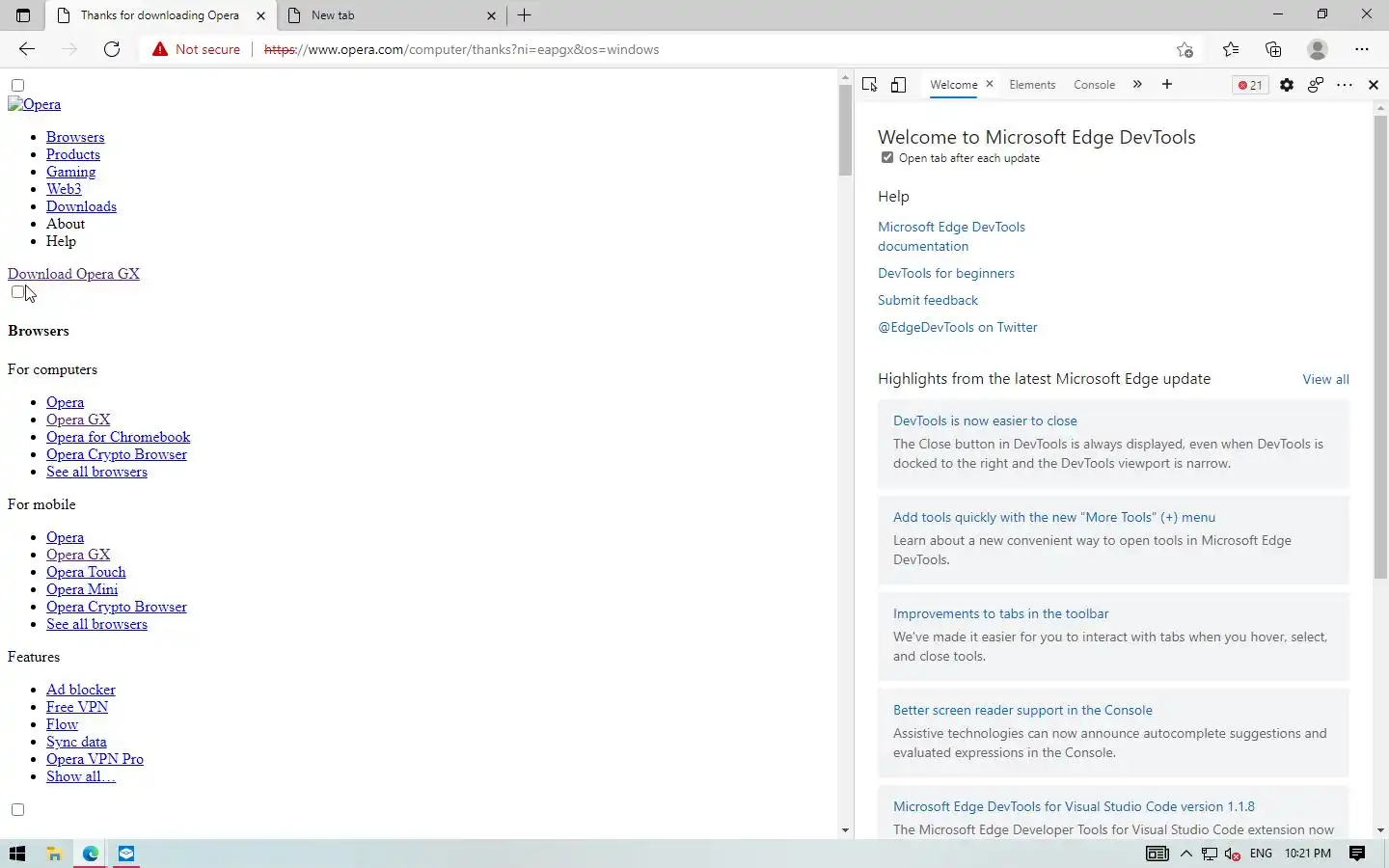The image size is (1389, 868).
Task: Open the volume control in tray
Action: point(1232,854)
